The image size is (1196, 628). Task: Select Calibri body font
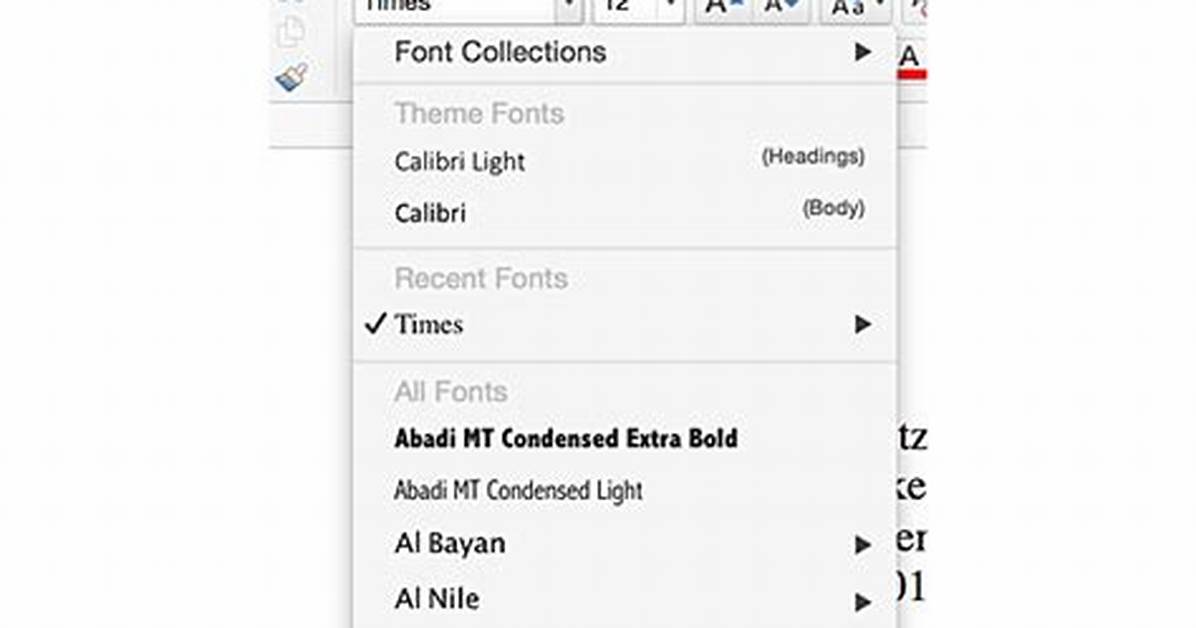click(x=625, y=212)
